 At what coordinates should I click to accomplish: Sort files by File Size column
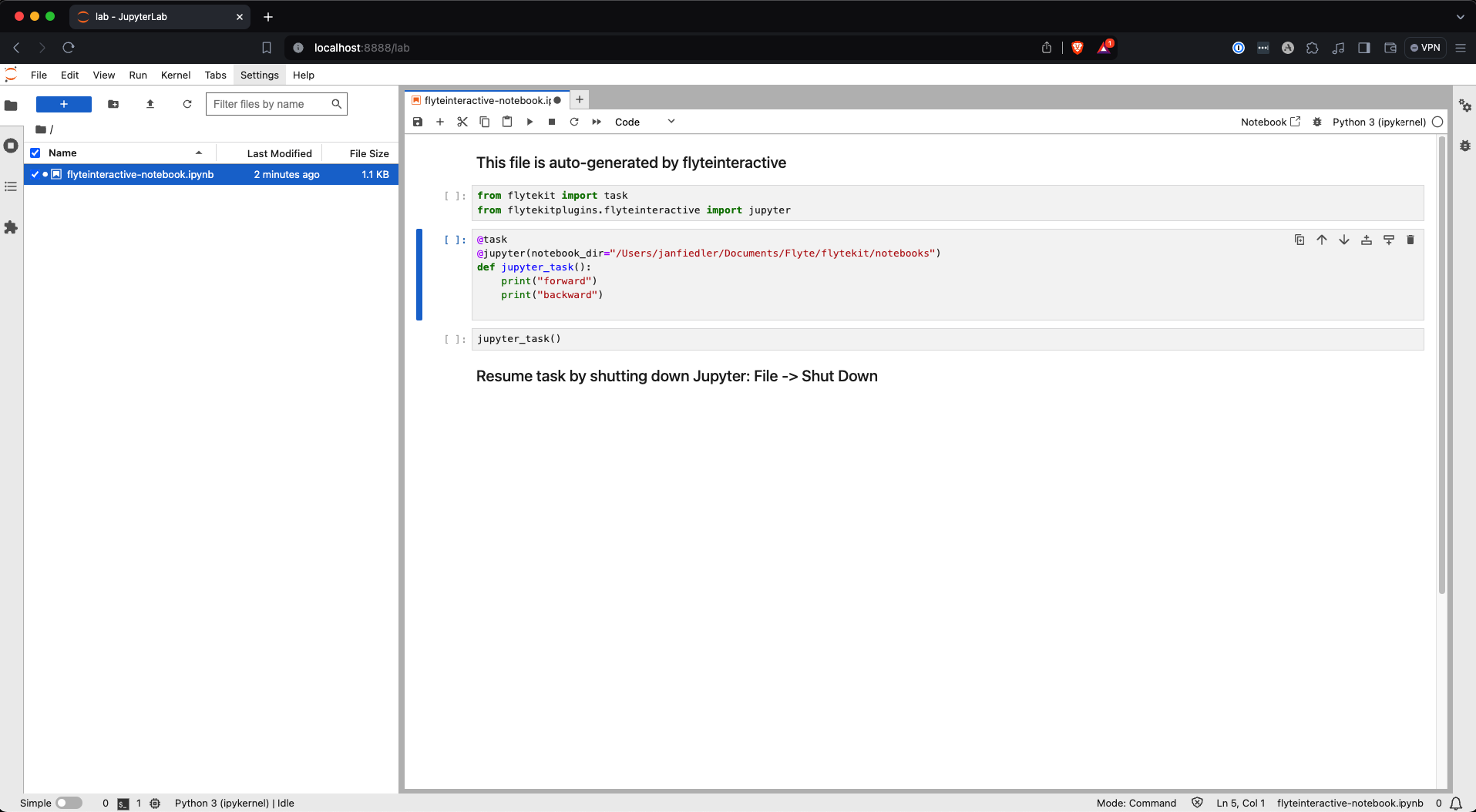pos(360,153)
